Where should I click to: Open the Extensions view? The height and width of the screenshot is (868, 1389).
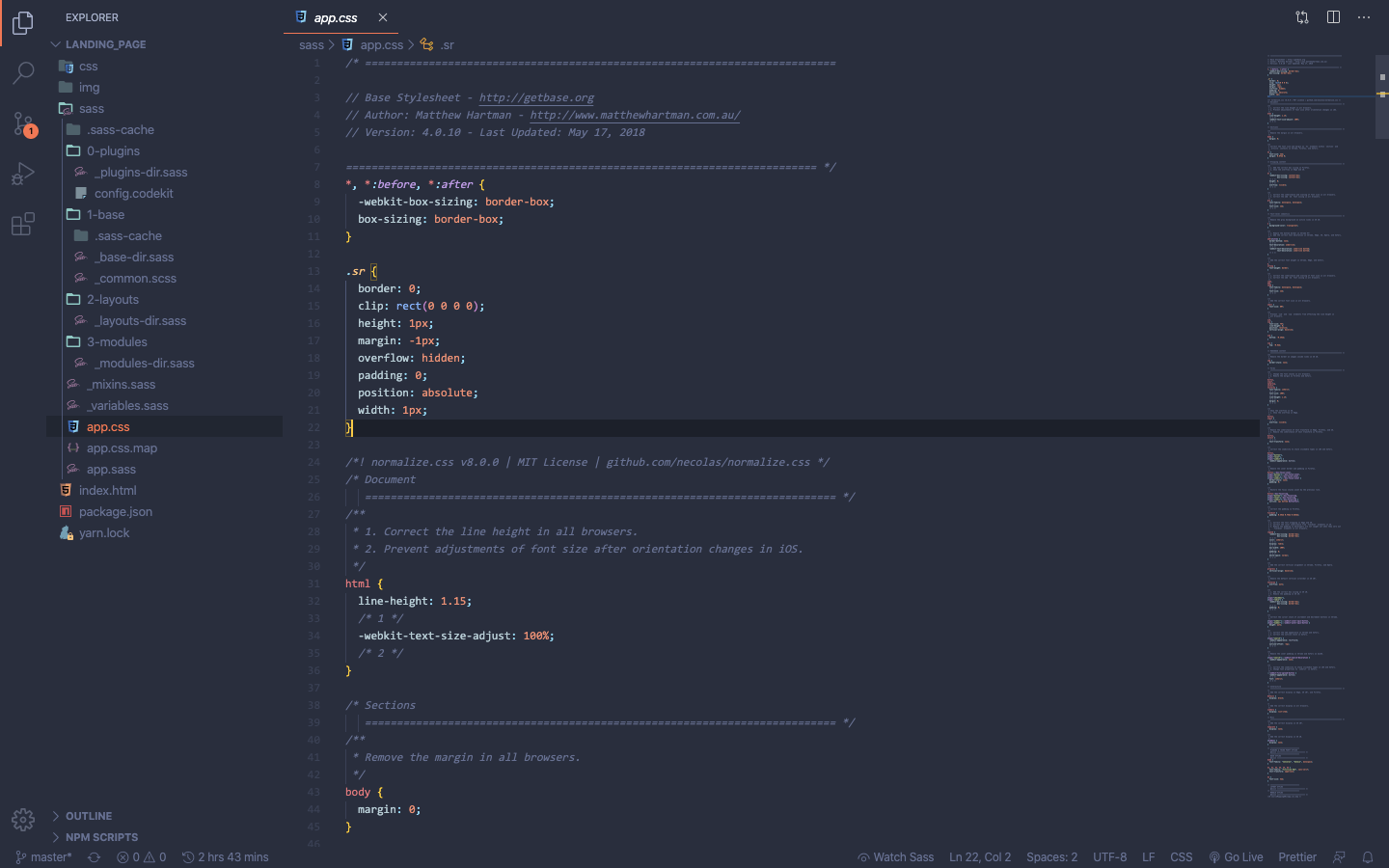coord(23,224)
